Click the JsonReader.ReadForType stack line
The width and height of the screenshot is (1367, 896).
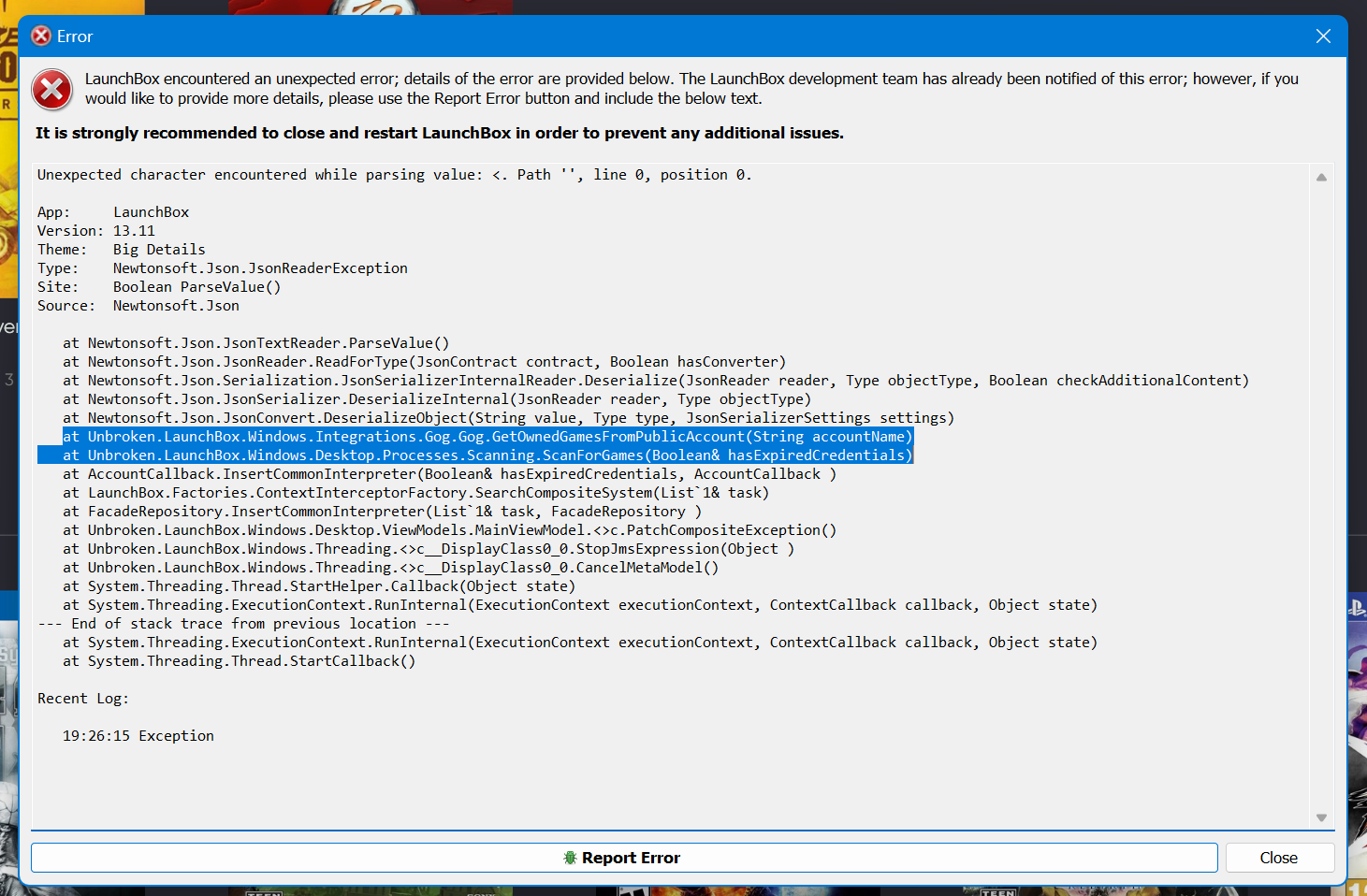(x=425, y=362)
